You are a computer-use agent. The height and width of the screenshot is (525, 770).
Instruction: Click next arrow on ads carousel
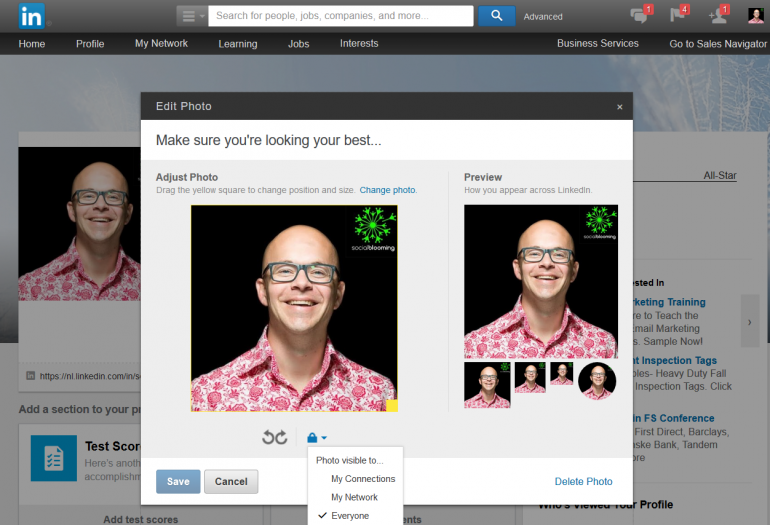coord(750,322)
